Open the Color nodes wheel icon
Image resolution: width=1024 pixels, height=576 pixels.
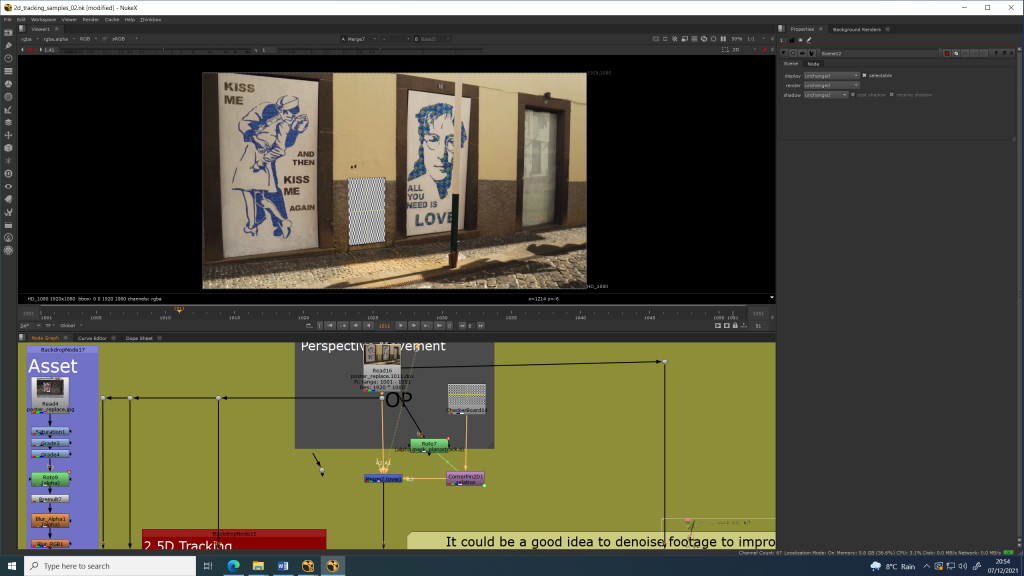pos(8,84)
